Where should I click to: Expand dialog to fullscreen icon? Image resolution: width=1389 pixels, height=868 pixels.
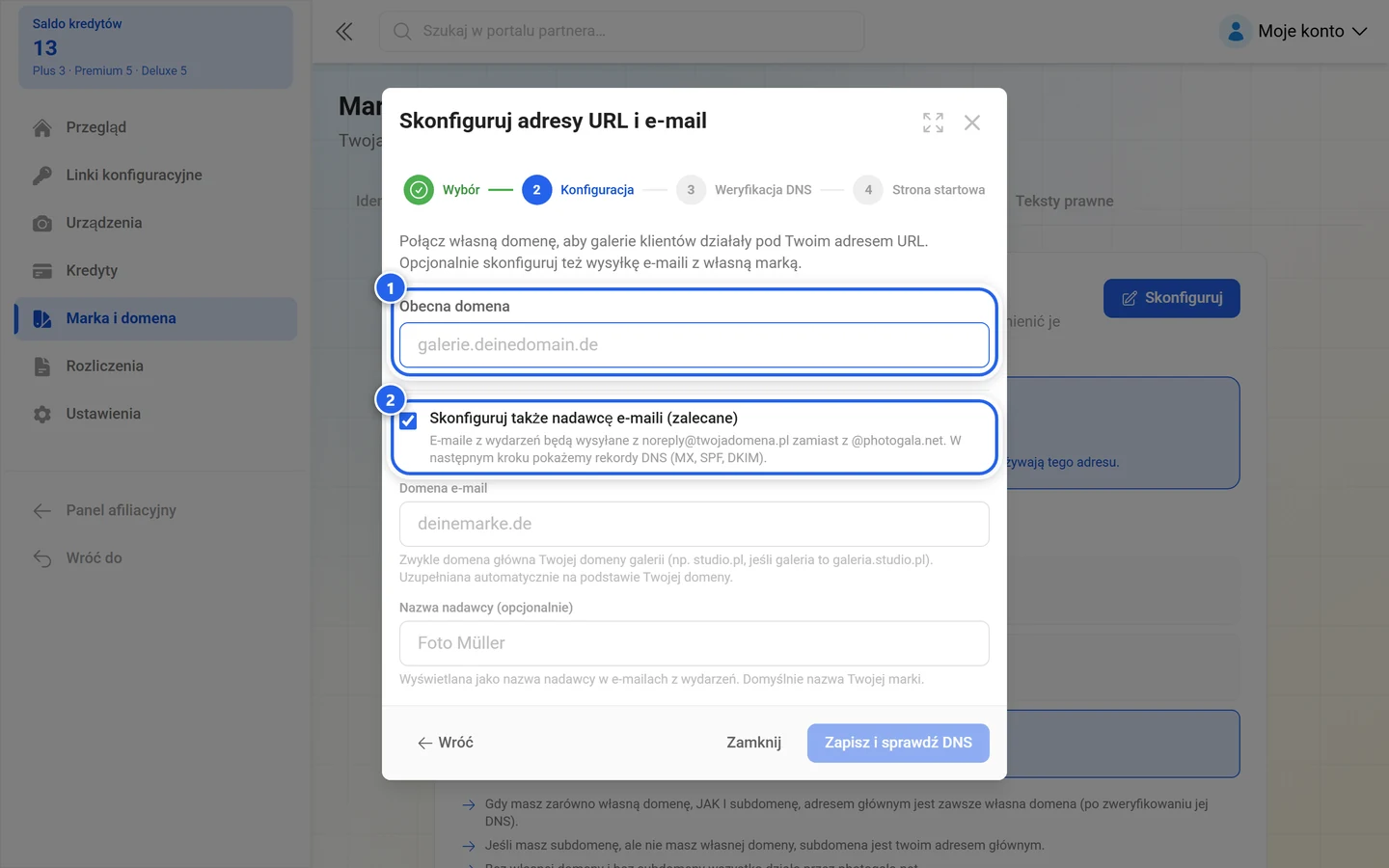click(x=933, y=122)
